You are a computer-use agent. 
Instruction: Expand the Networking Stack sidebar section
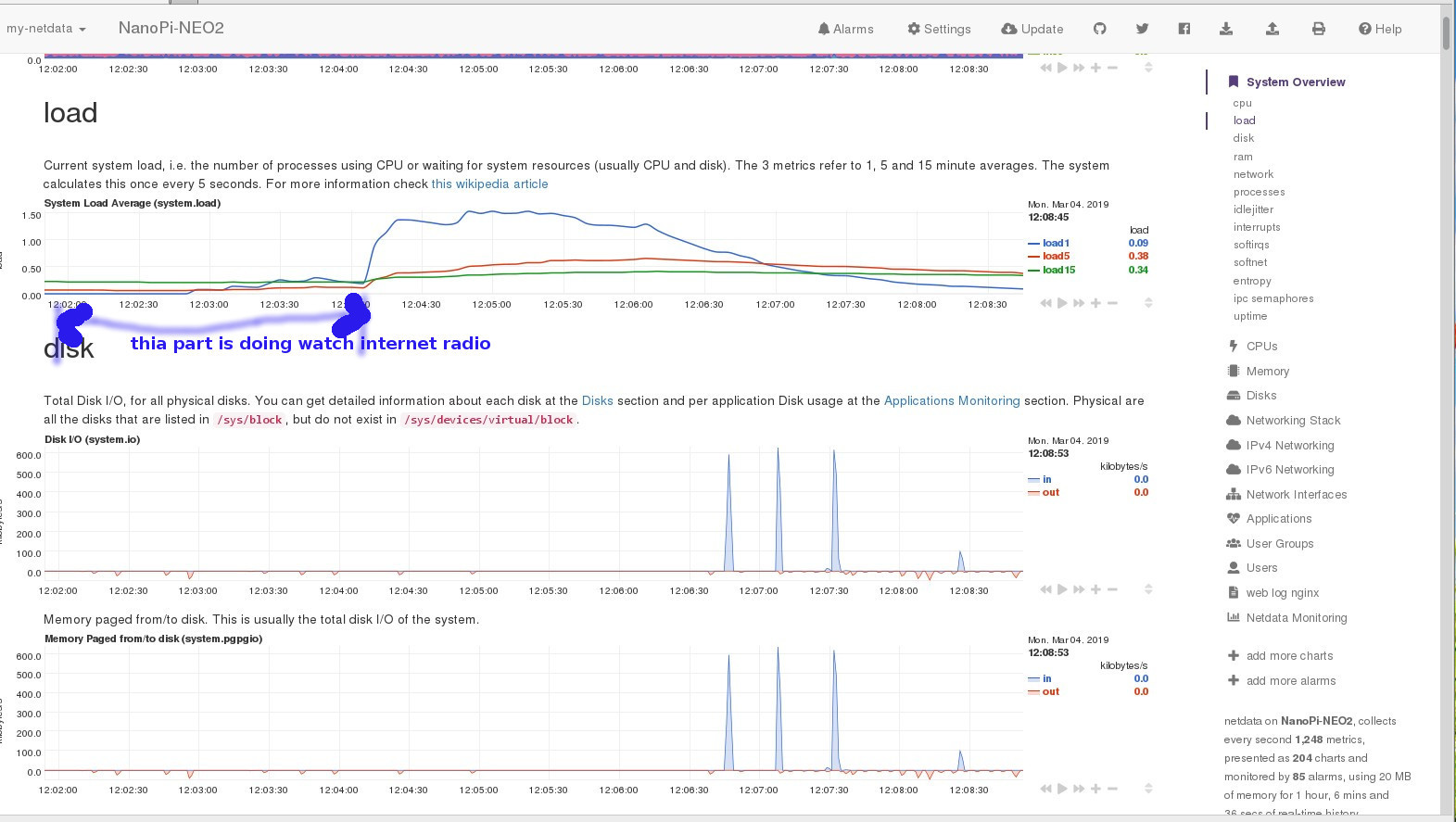point(1293,420)
